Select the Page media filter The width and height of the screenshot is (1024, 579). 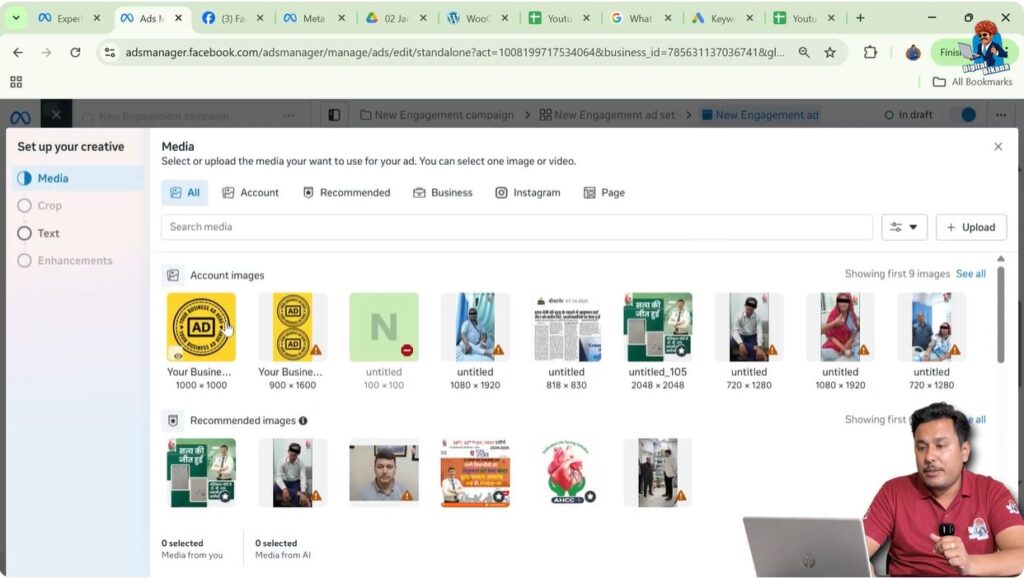coord(604,192)
